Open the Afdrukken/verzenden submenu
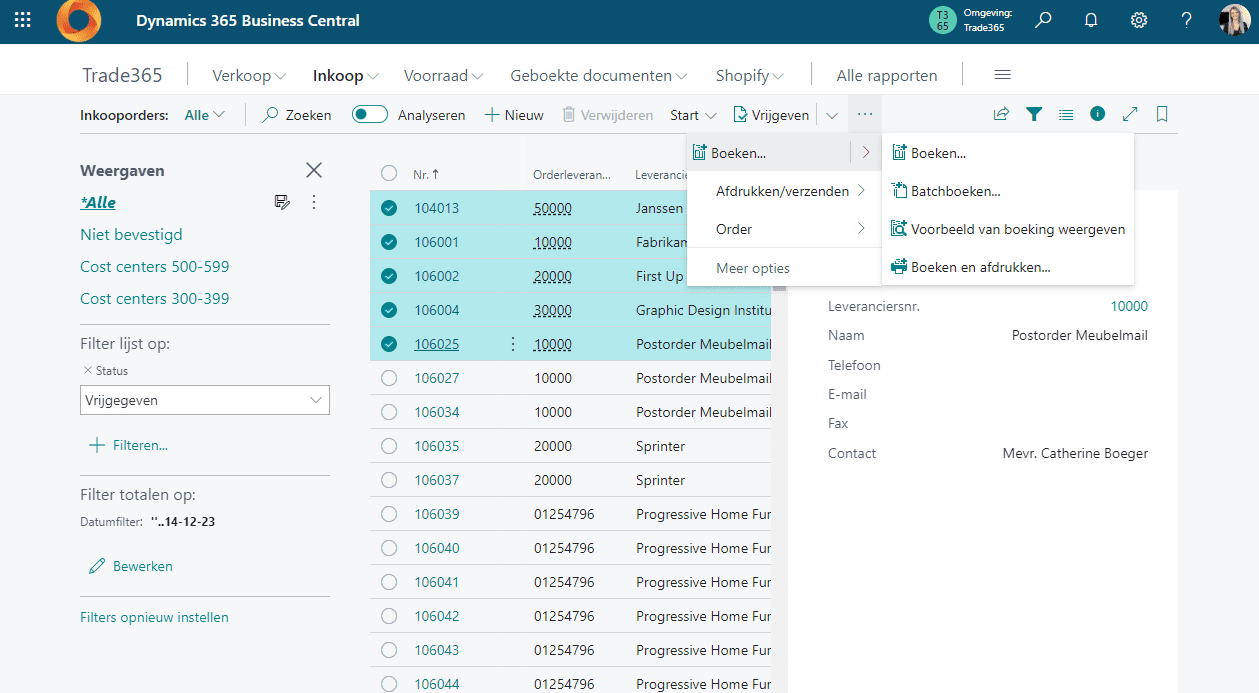The image size is (1259, 693). [783, 191]
